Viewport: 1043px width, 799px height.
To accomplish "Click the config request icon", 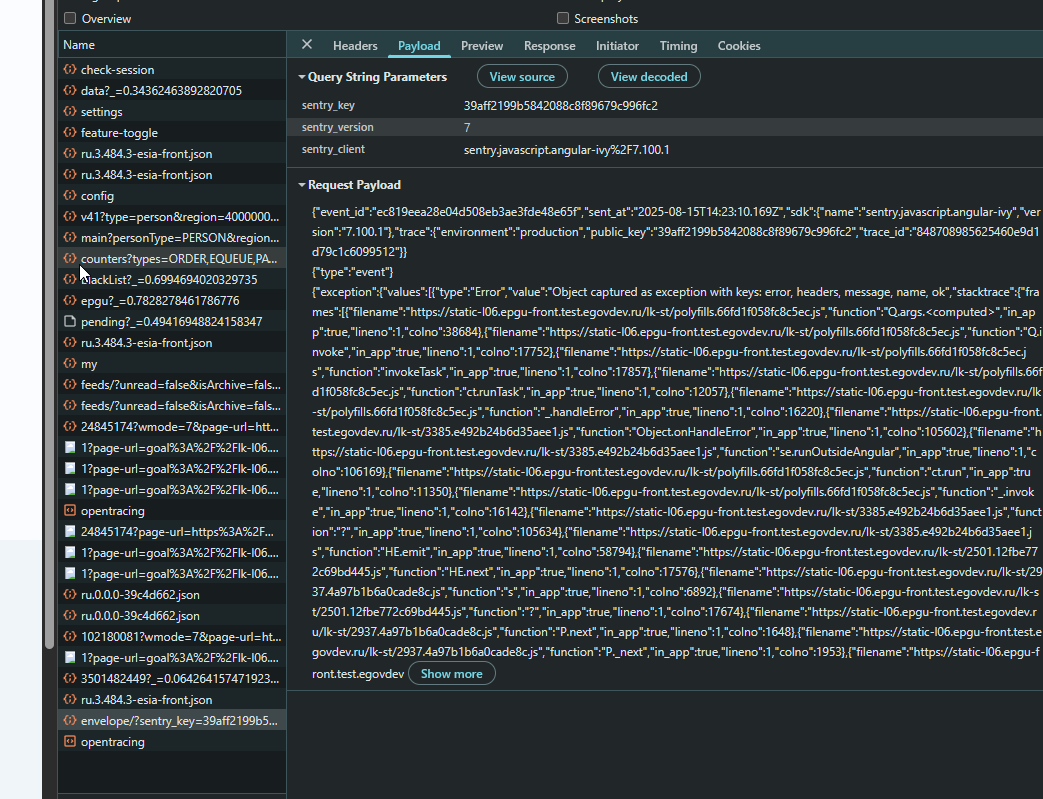I will [x=70, y=196].
